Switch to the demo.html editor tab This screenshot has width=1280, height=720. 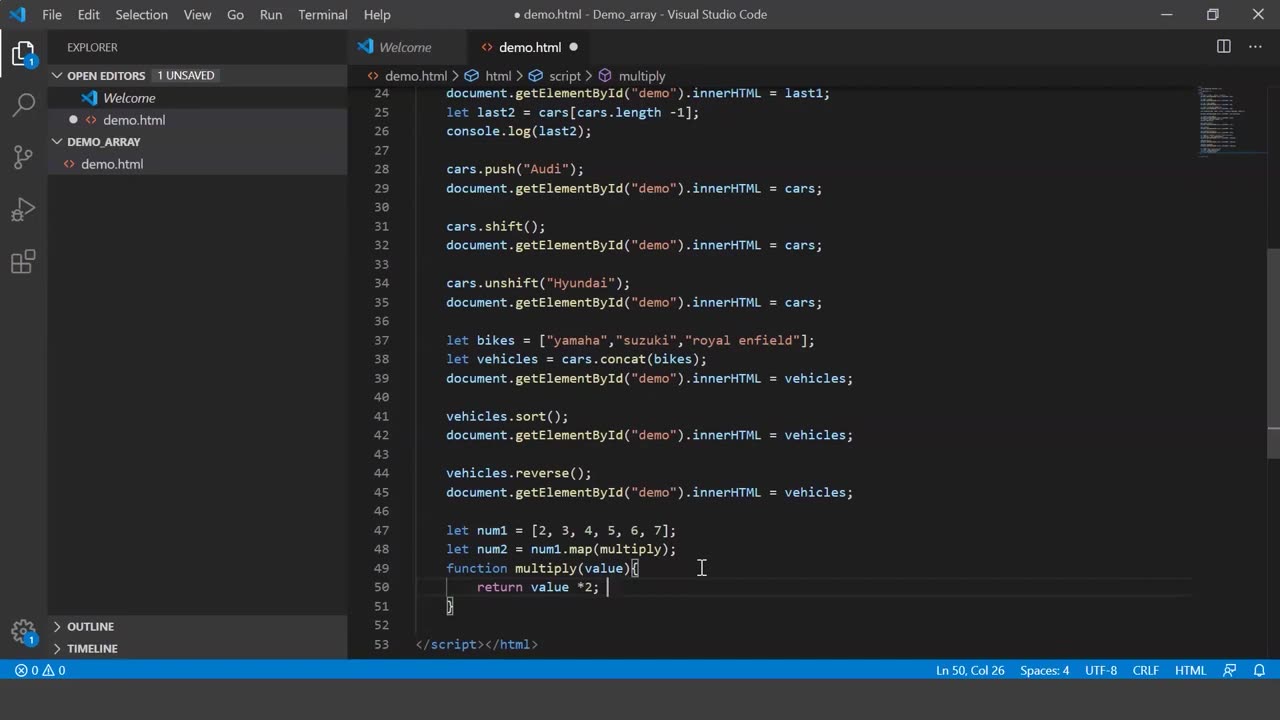point(529,47)
